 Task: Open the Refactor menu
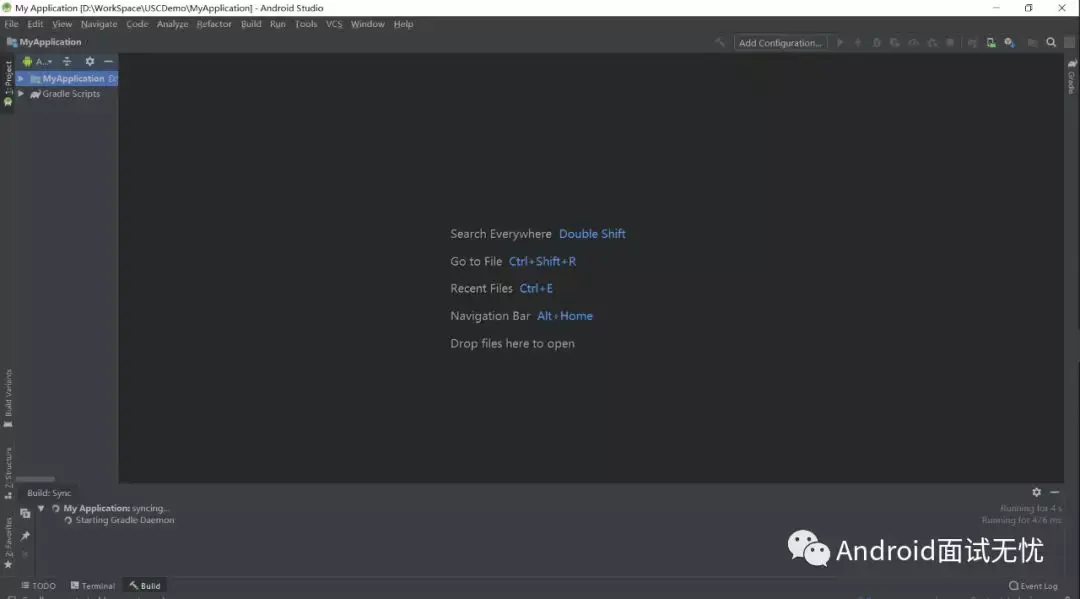[x=214, y=24]
